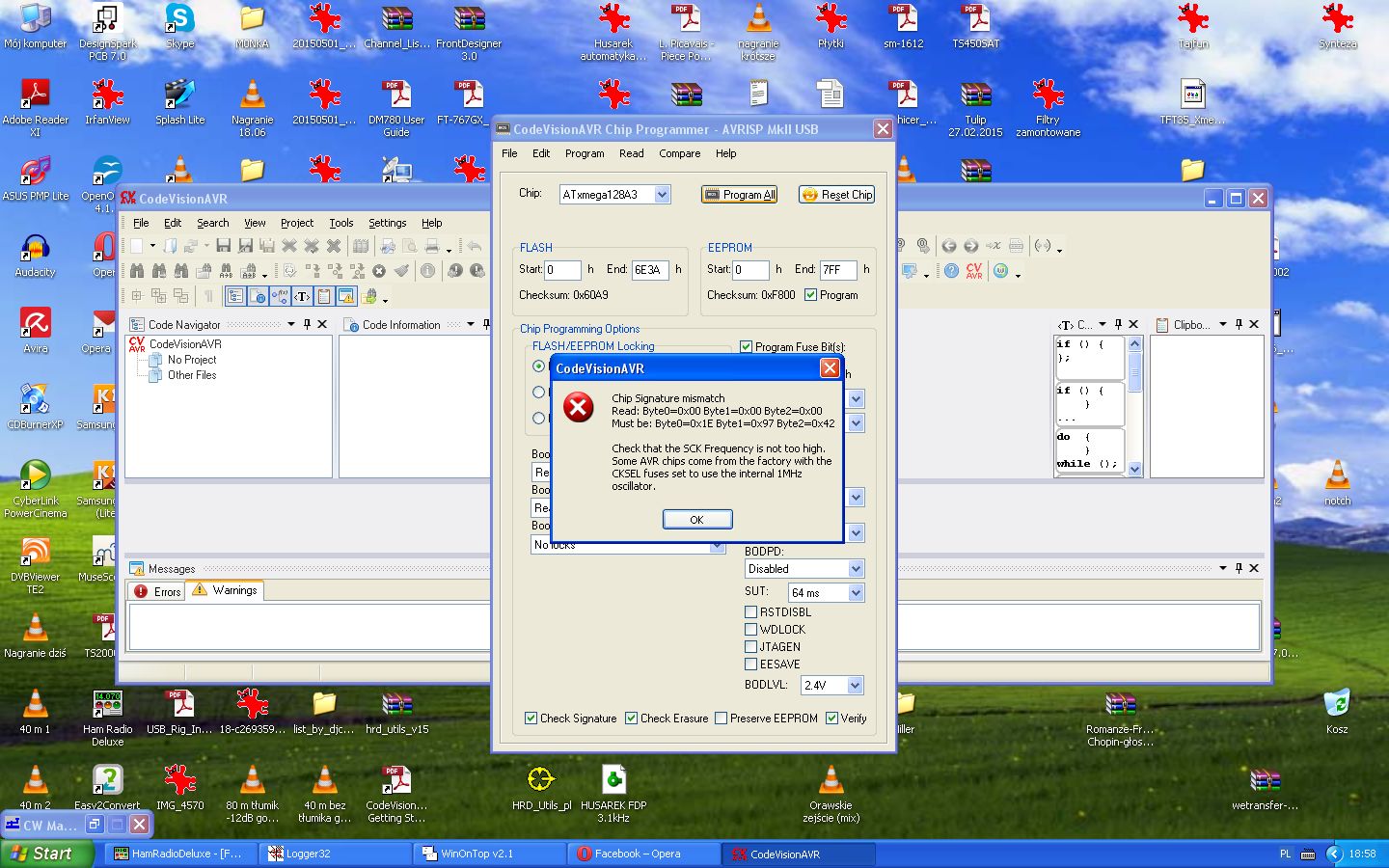Click the open file folder toolbar icon
Image resolution: width=1389 pixels, height=868 pixels.
coord(171,246)
